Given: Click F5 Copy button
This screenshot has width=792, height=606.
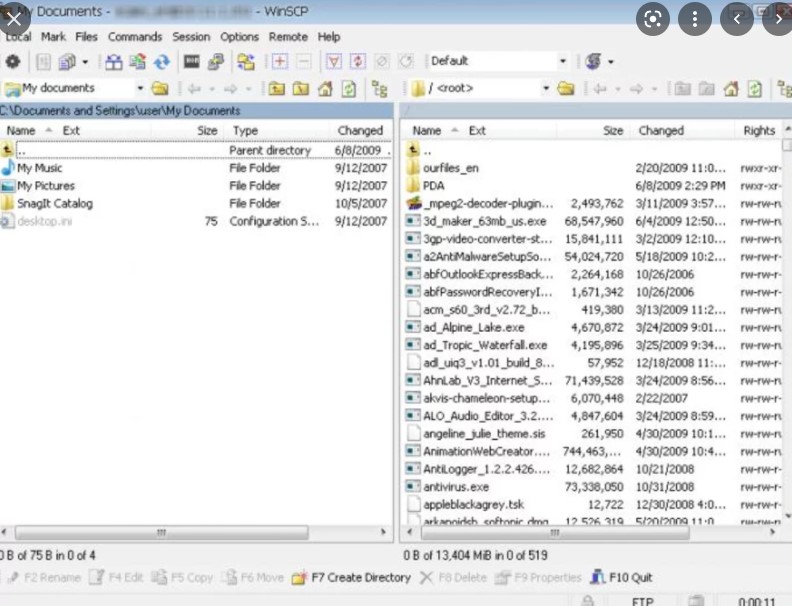Looking at the screenshot, I should click(182, 577).
